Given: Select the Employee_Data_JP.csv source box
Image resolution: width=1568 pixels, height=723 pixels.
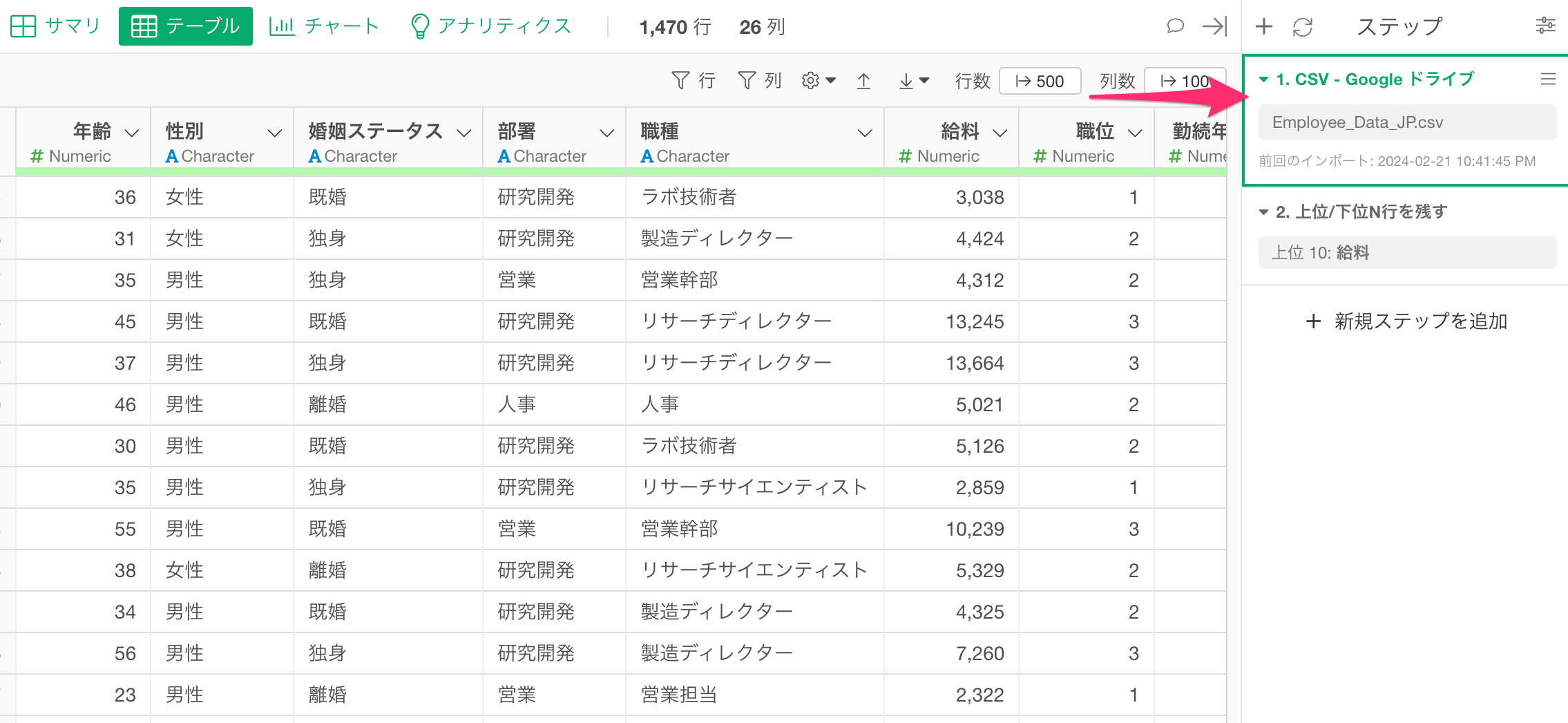Looking at the screenshot, I should 1407,122.
